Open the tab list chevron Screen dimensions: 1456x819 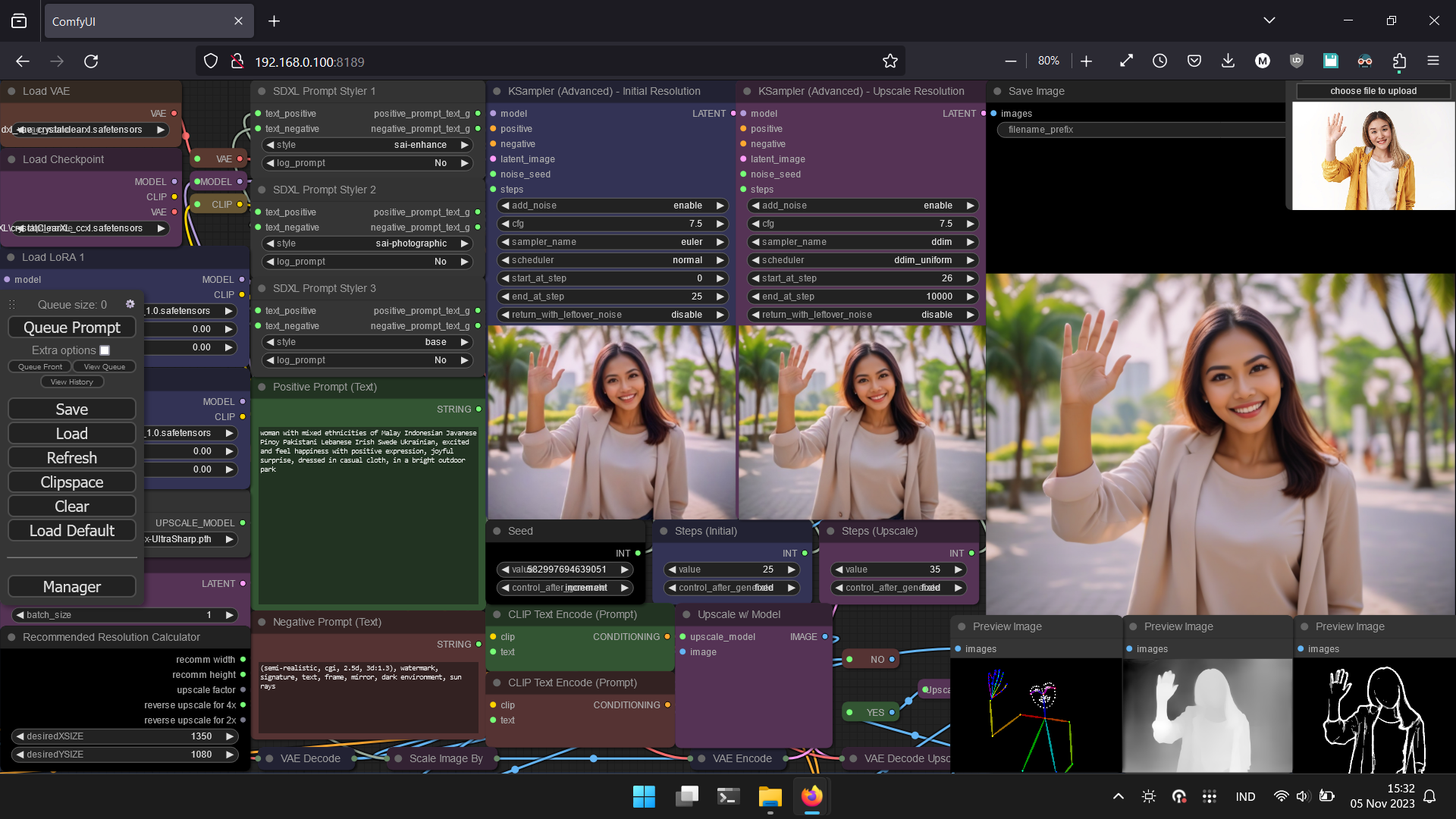pos(1269,20)
